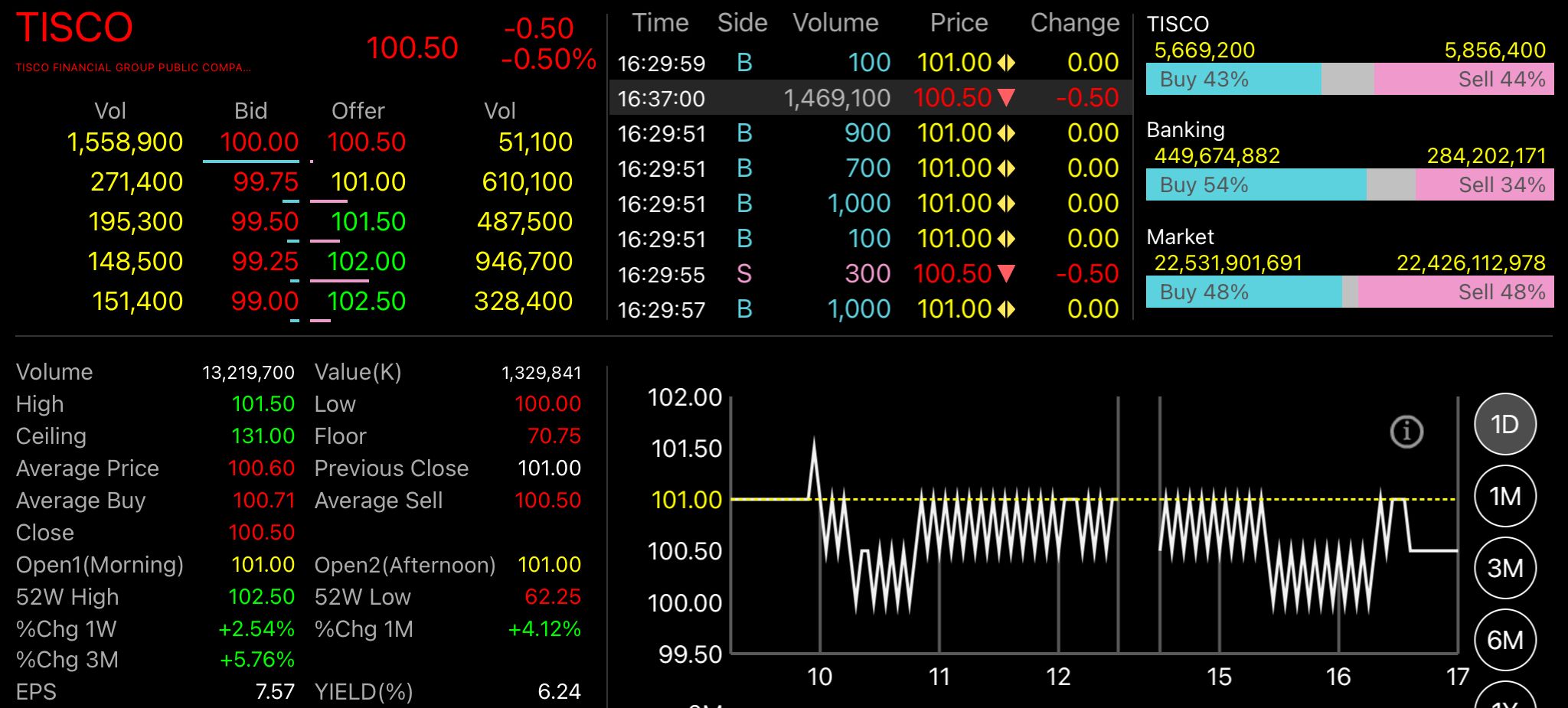Click the Change column header
Screen dimensions: 1568x708
[1075, 23]
